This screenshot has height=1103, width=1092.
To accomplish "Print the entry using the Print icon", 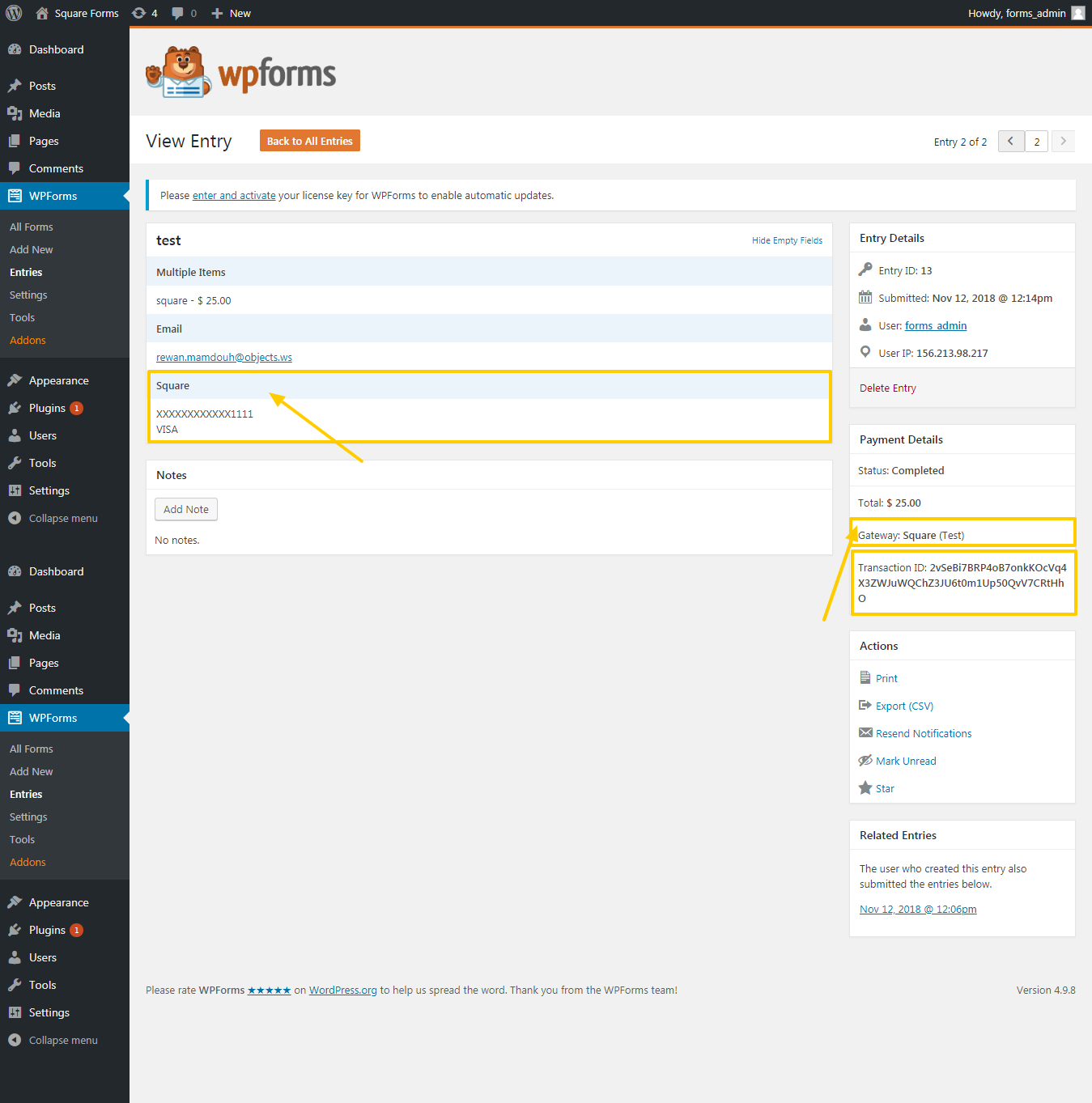I will [886, 678].
